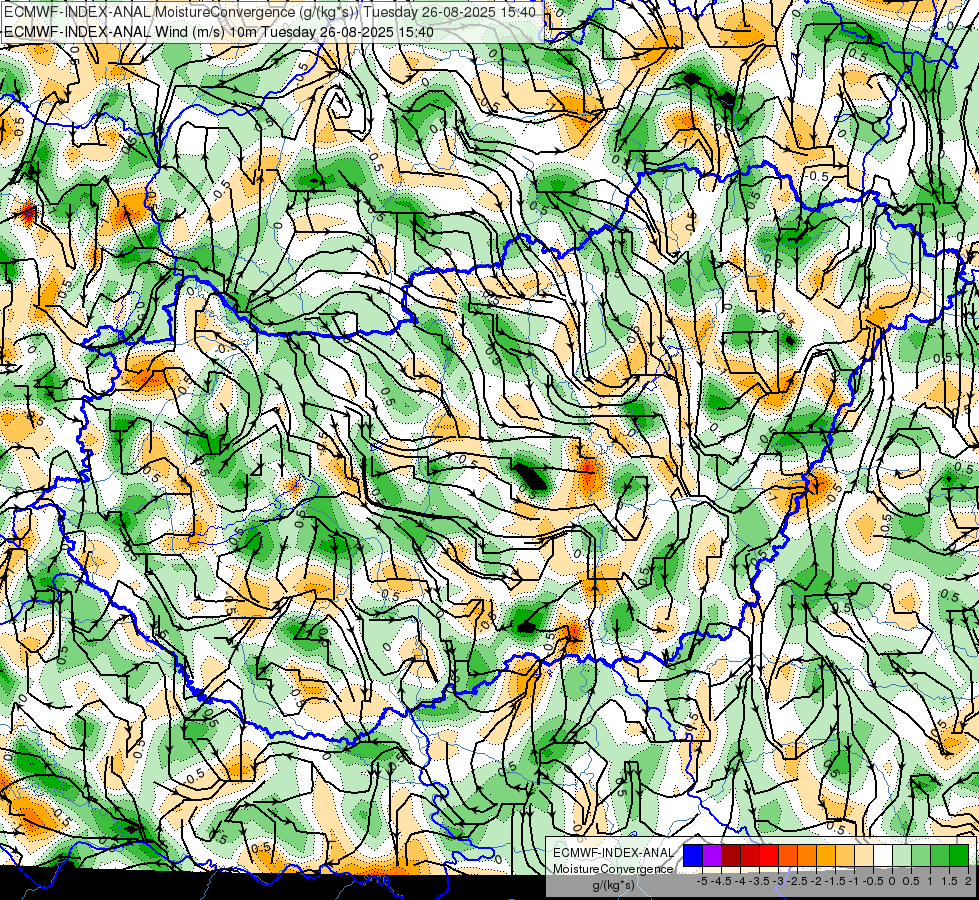Click the -2 legend tick label
The image size is (979, 900).
pos(816,881)
